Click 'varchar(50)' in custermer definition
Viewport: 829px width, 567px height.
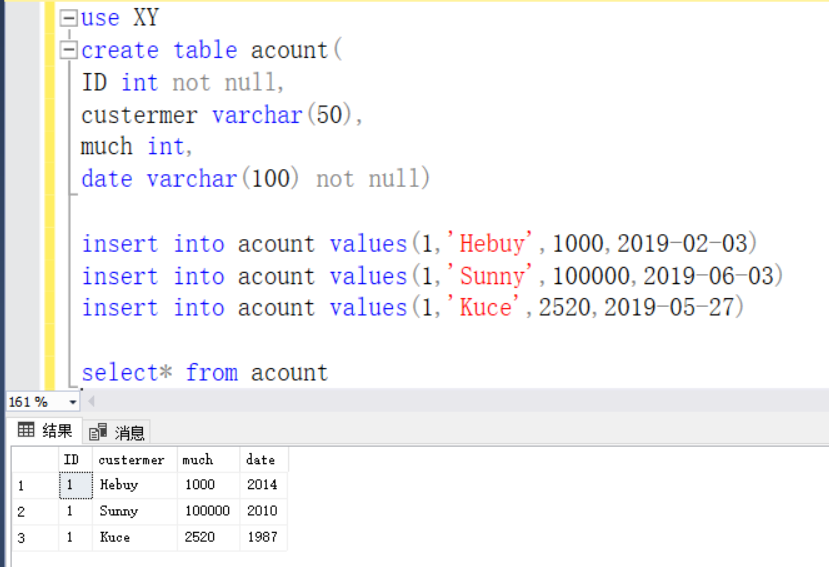tap(282, 115)
